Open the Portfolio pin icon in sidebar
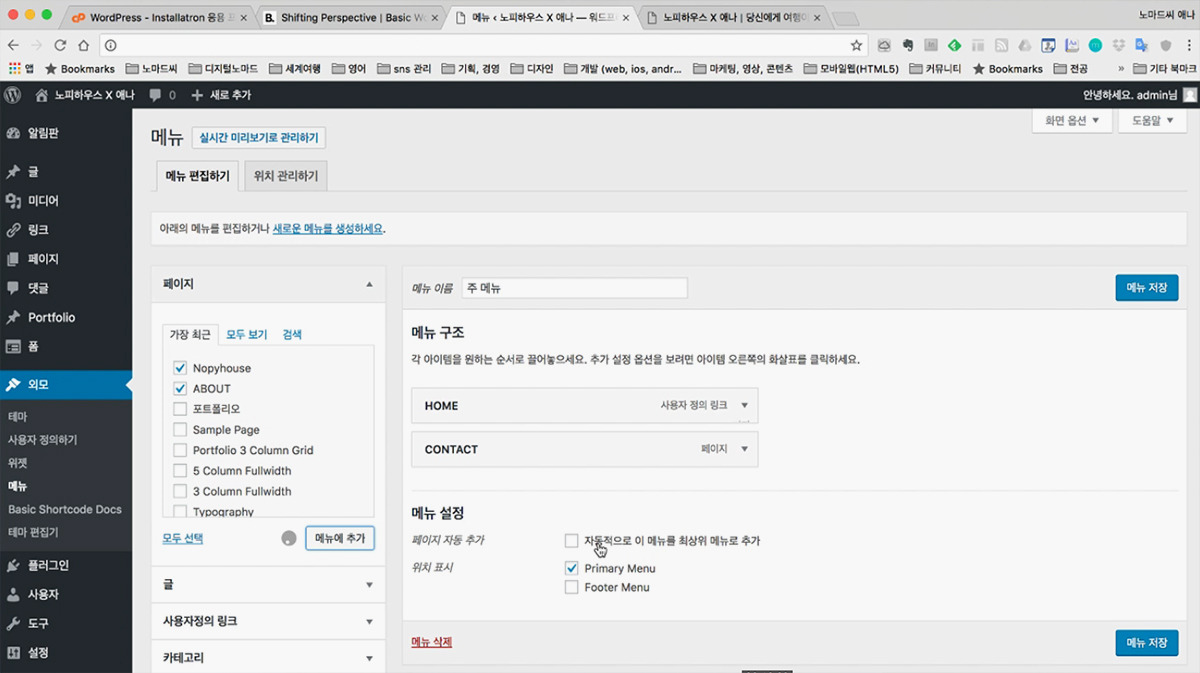Viewport: 1200px width, 673px height. tap(13, 317)
